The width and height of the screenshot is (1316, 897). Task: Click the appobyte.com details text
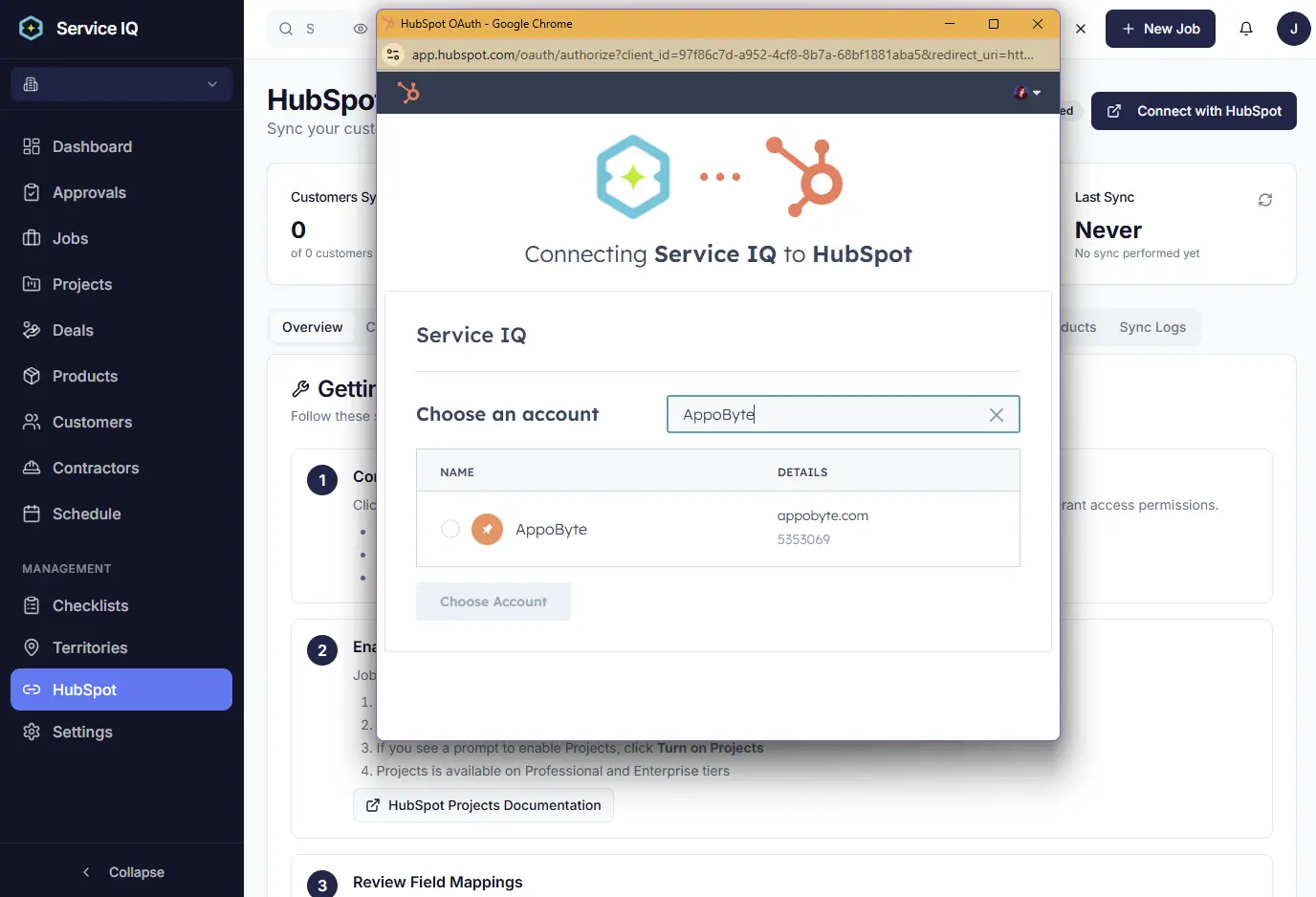(822, 515)
